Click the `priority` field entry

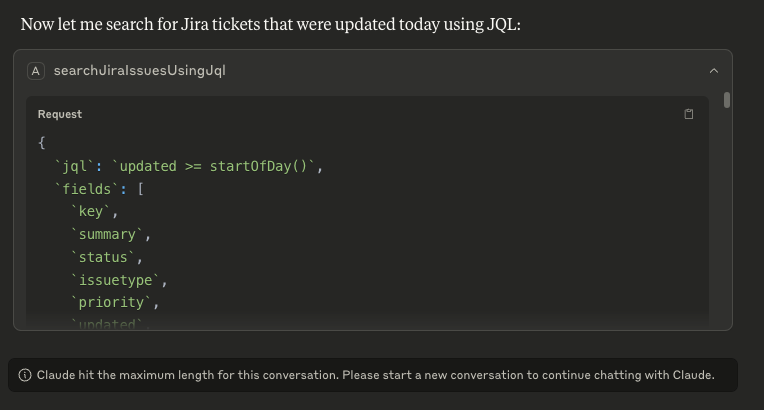pos(112,302)
